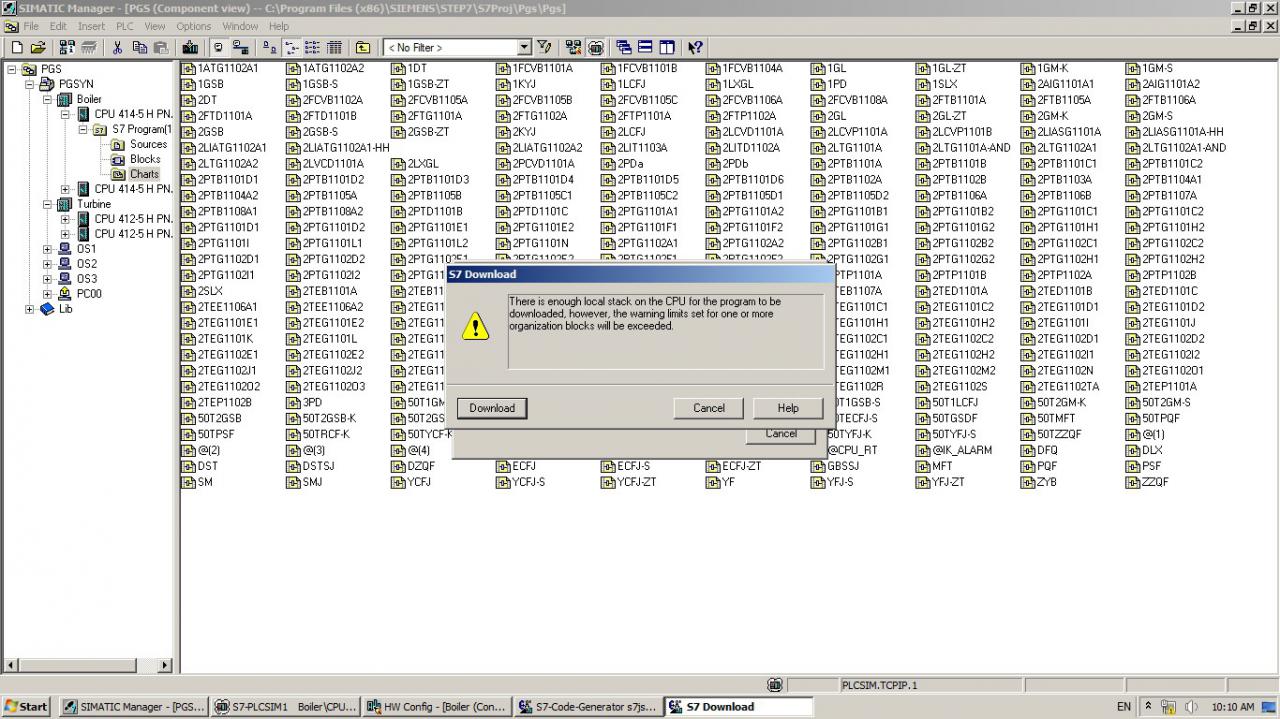The height and width of the screenshot is (719, 1280).
Task: Open the File menu
Action: [31, 26]
